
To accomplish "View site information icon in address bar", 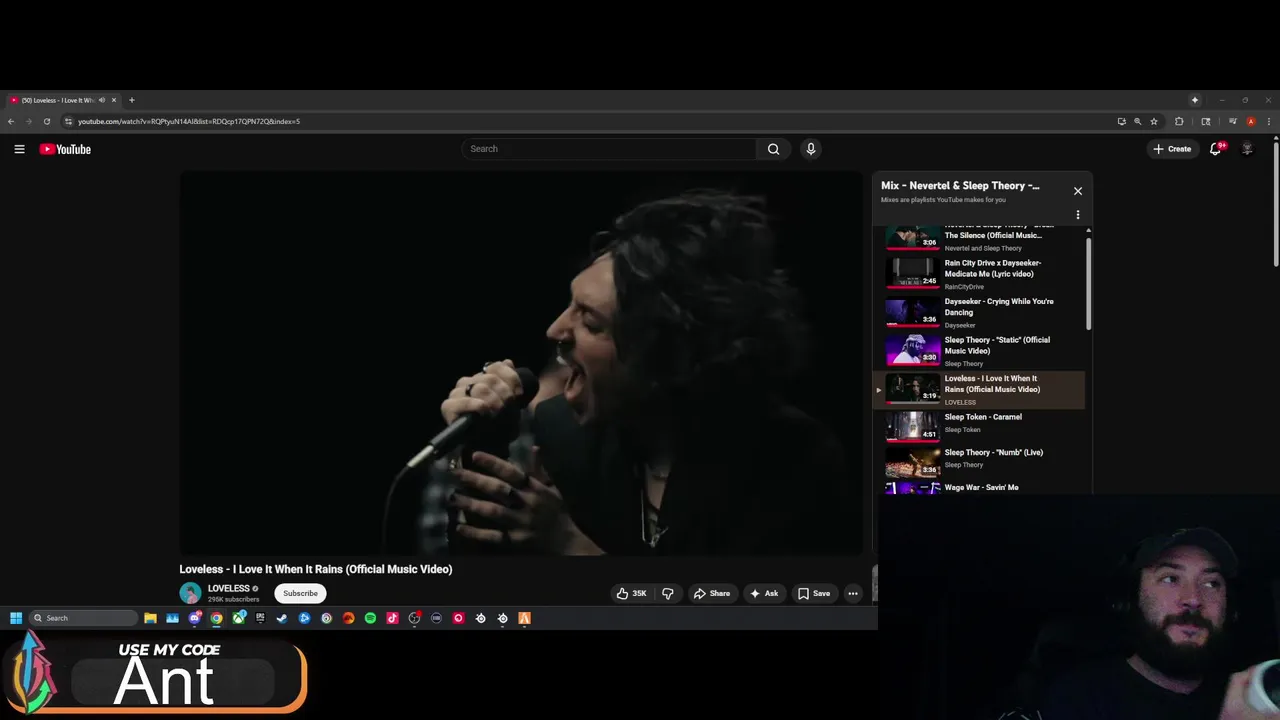I will click(68, 121).
